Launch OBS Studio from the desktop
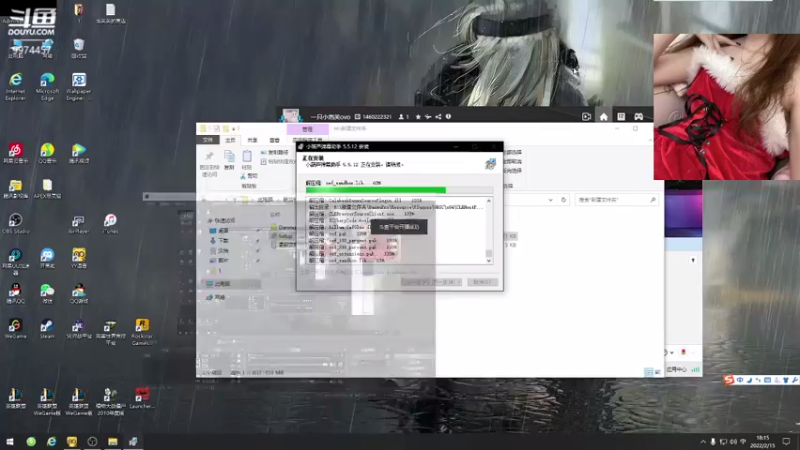Viewport: 800px width, 450px height. click(15, 223)
